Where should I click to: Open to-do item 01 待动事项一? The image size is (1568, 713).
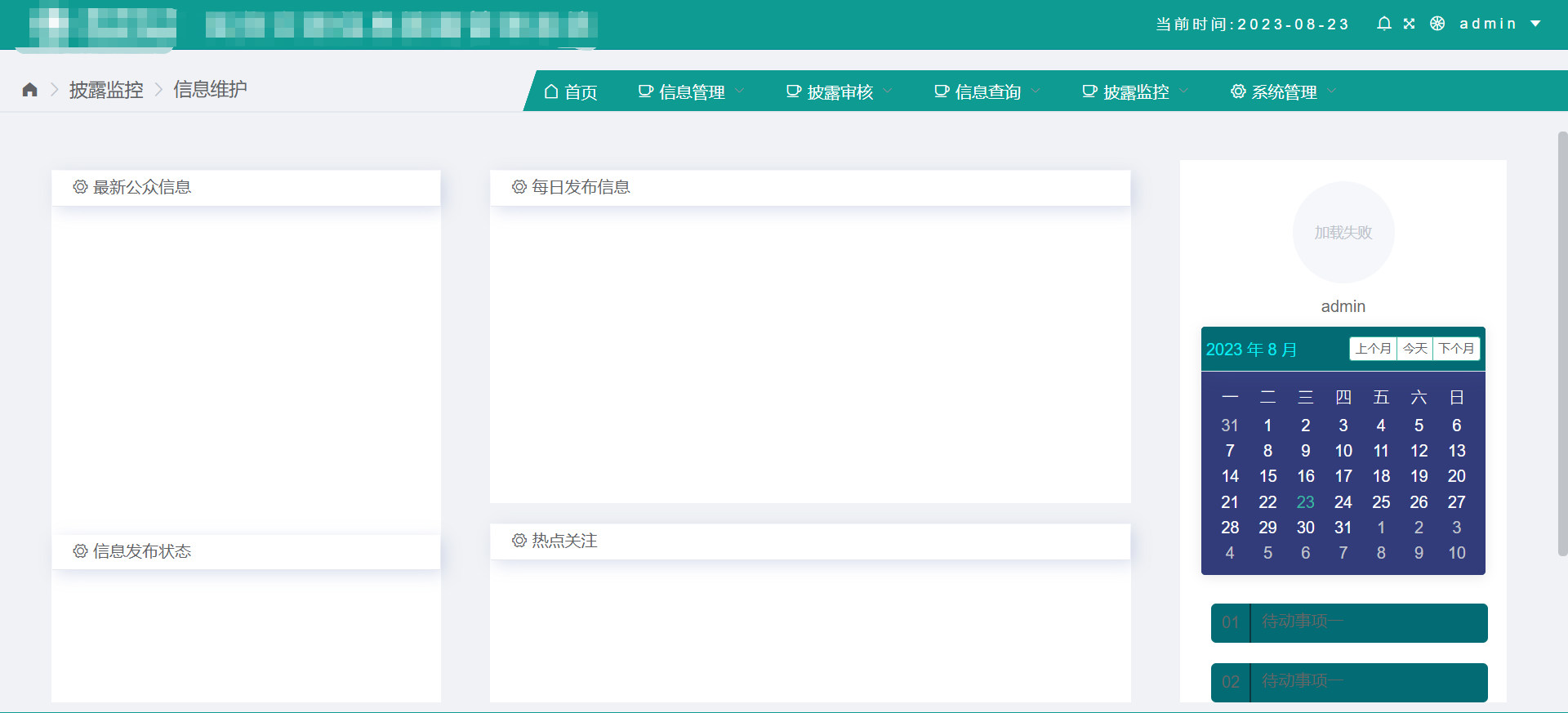pos(1349,622)
